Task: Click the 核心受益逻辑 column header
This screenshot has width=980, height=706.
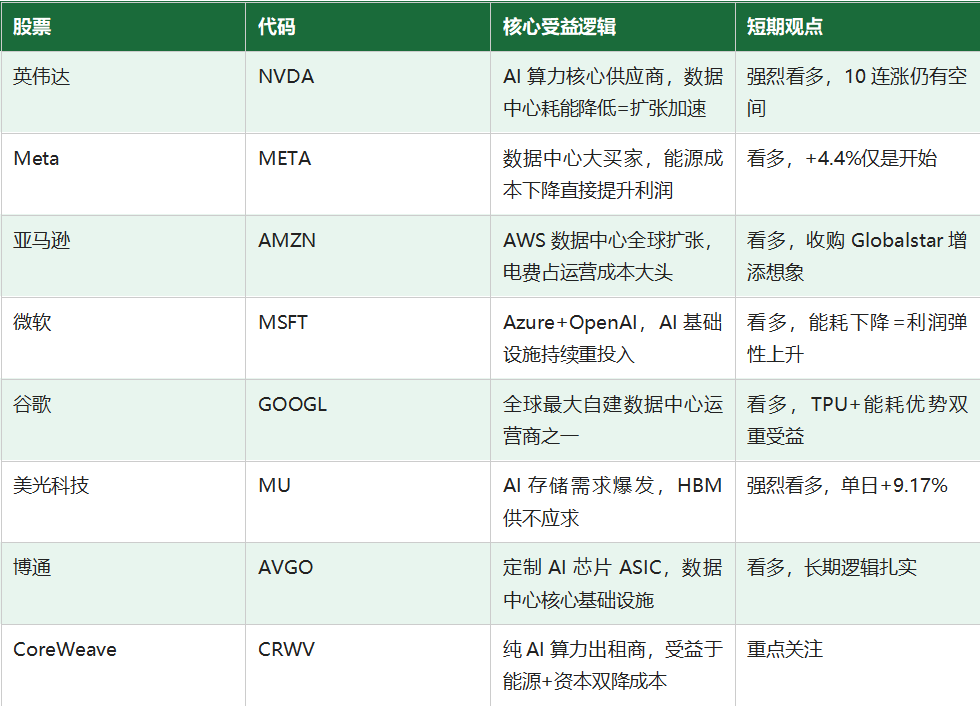Action: [x=613, y=26]
